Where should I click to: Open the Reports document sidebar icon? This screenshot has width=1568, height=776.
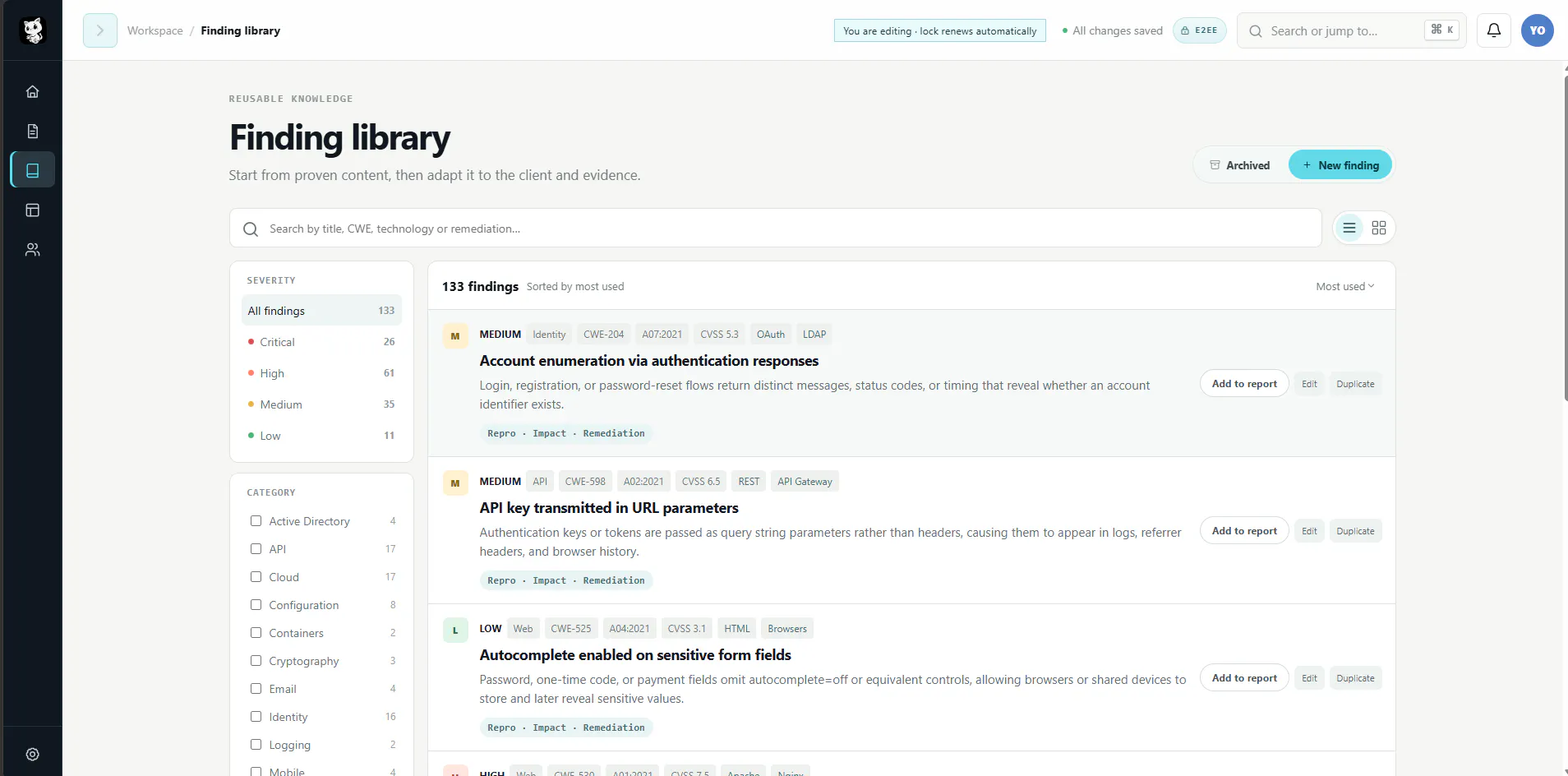(33, 131)
